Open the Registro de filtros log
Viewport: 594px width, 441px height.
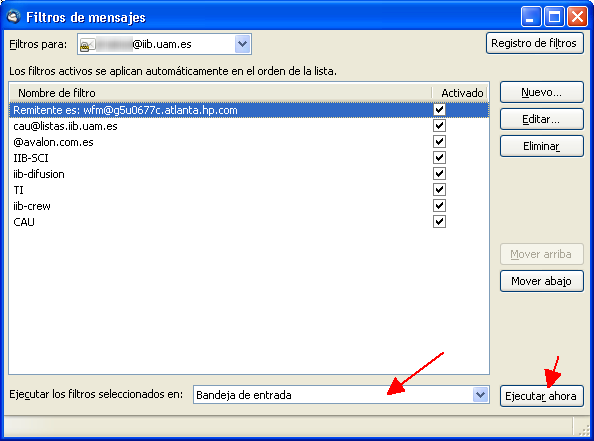[535, 43]
